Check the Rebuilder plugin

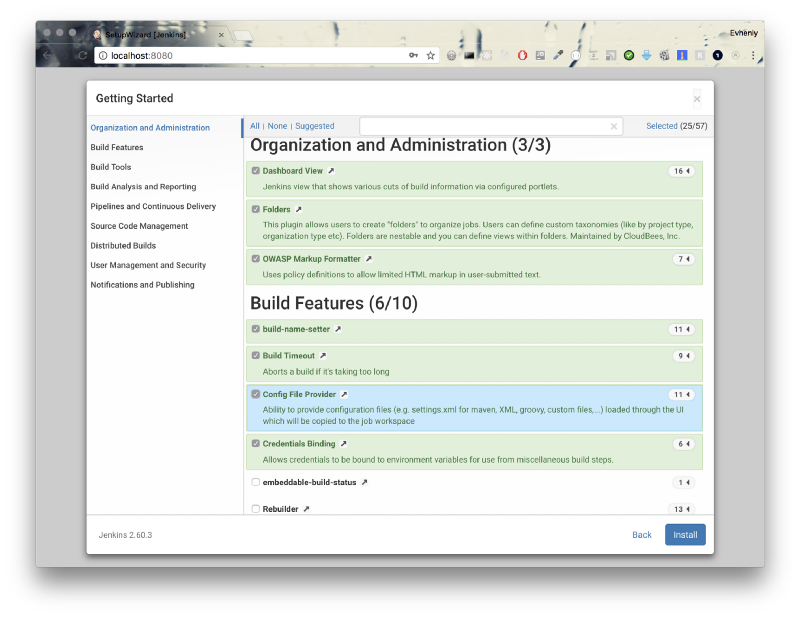point(256,509)
